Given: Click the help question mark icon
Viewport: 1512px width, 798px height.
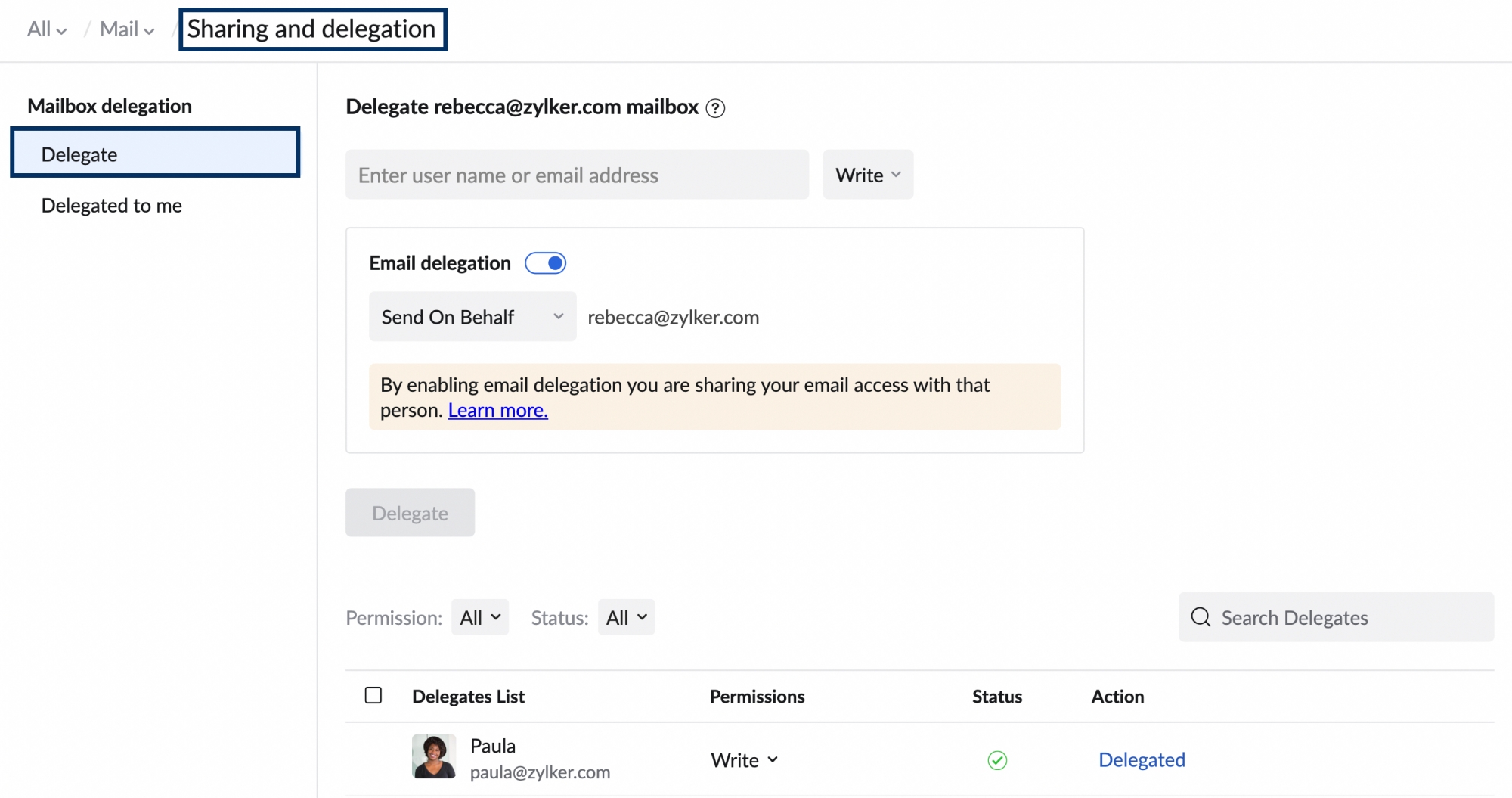Looking at the screenshot, I should tap(715, 108).
